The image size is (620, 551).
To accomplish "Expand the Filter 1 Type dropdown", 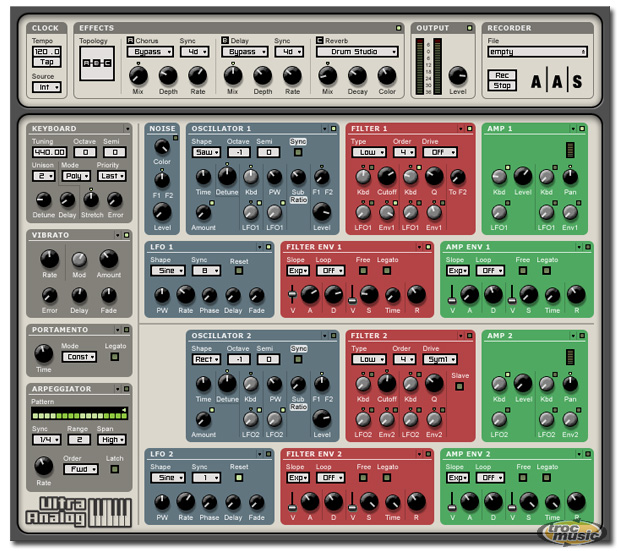I will click(366, 153).
